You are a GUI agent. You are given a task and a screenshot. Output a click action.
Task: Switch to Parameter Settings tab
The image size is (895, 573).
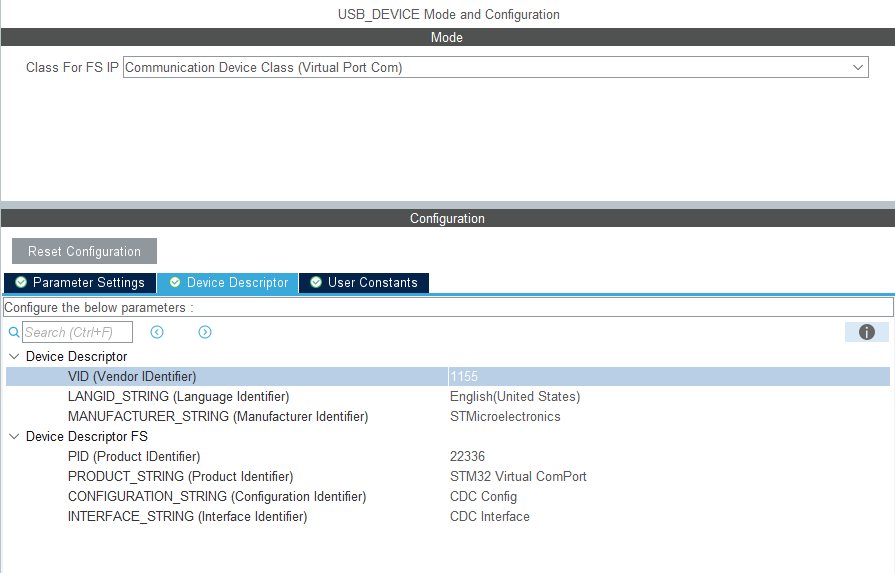(80, 283)
